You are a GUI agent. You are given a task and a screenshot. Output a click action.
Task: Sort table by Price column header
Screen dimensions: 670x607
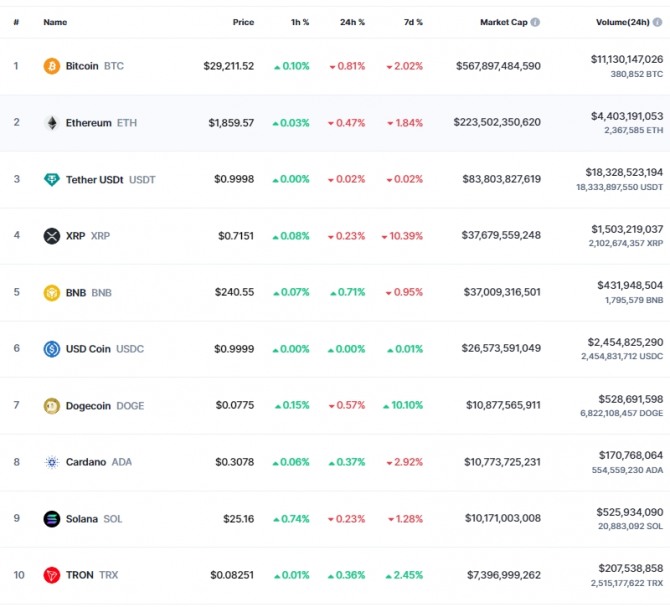coord(243,22)
